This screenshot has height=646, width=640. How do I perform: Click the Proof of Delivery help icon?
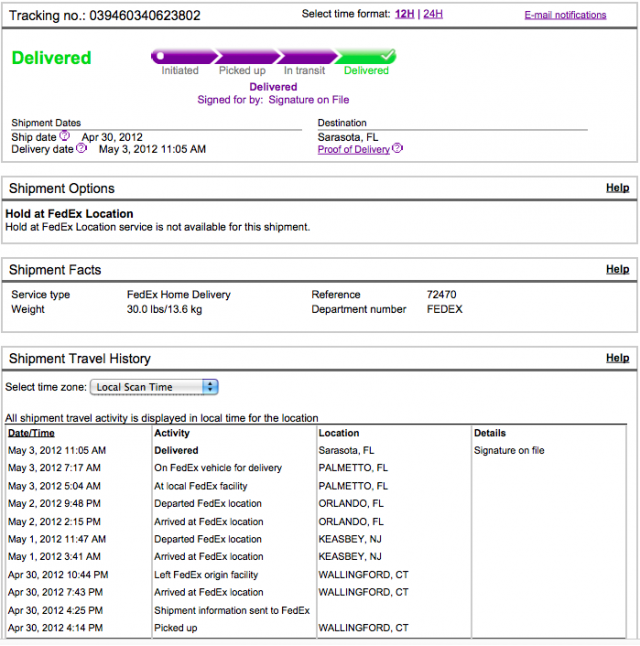(x=397, y=148)
